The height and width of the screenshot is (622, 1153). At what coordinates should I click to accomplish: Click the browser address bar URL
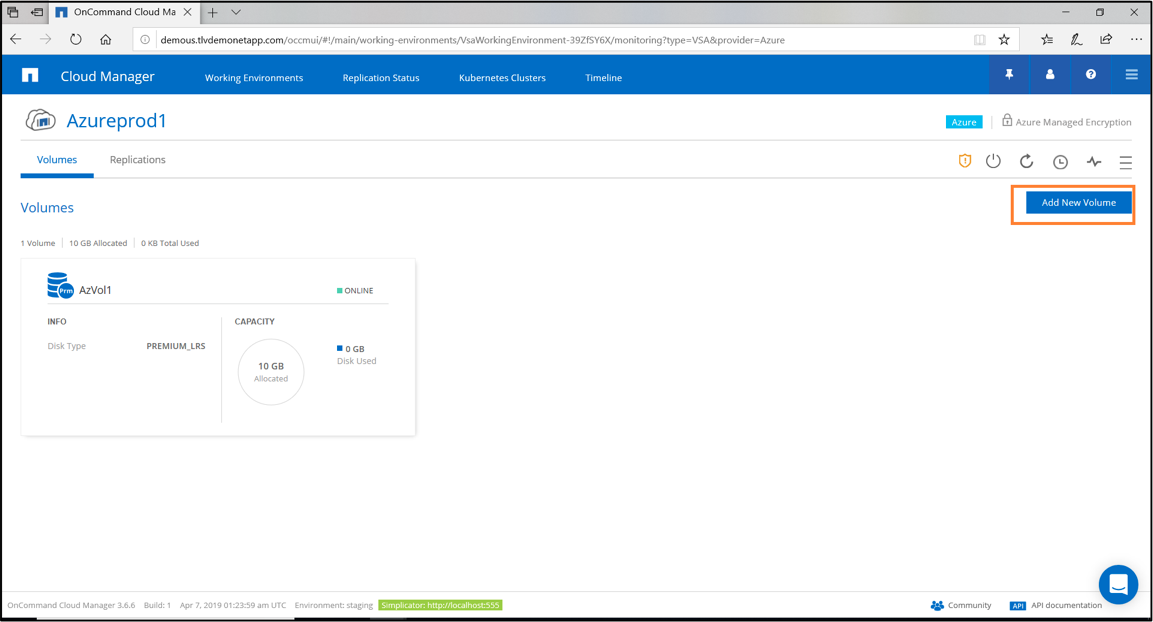click(472, 40)
